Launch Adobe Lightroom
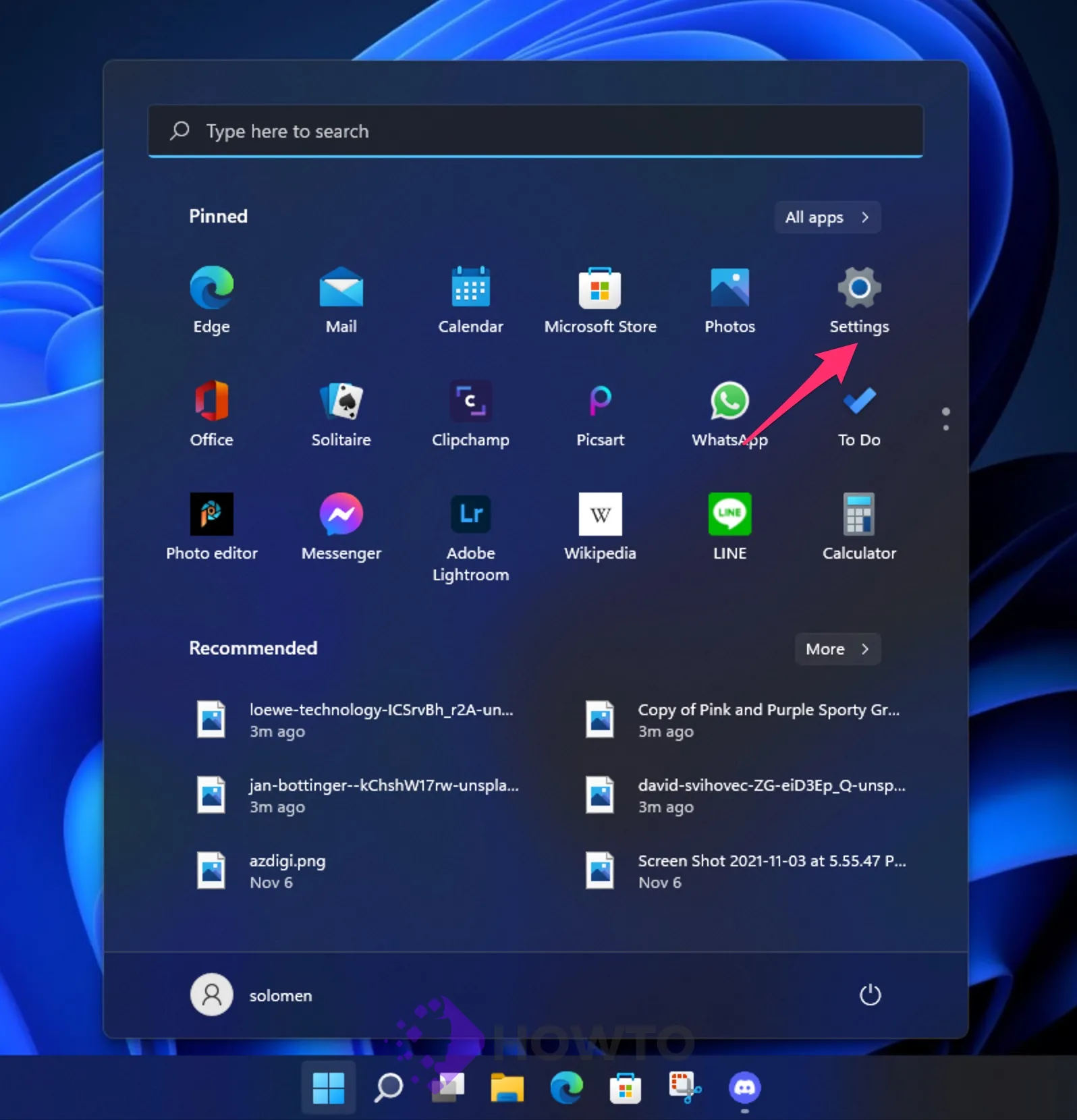Viewport: 1077px width, 1120px height. (x=471, y=538)
